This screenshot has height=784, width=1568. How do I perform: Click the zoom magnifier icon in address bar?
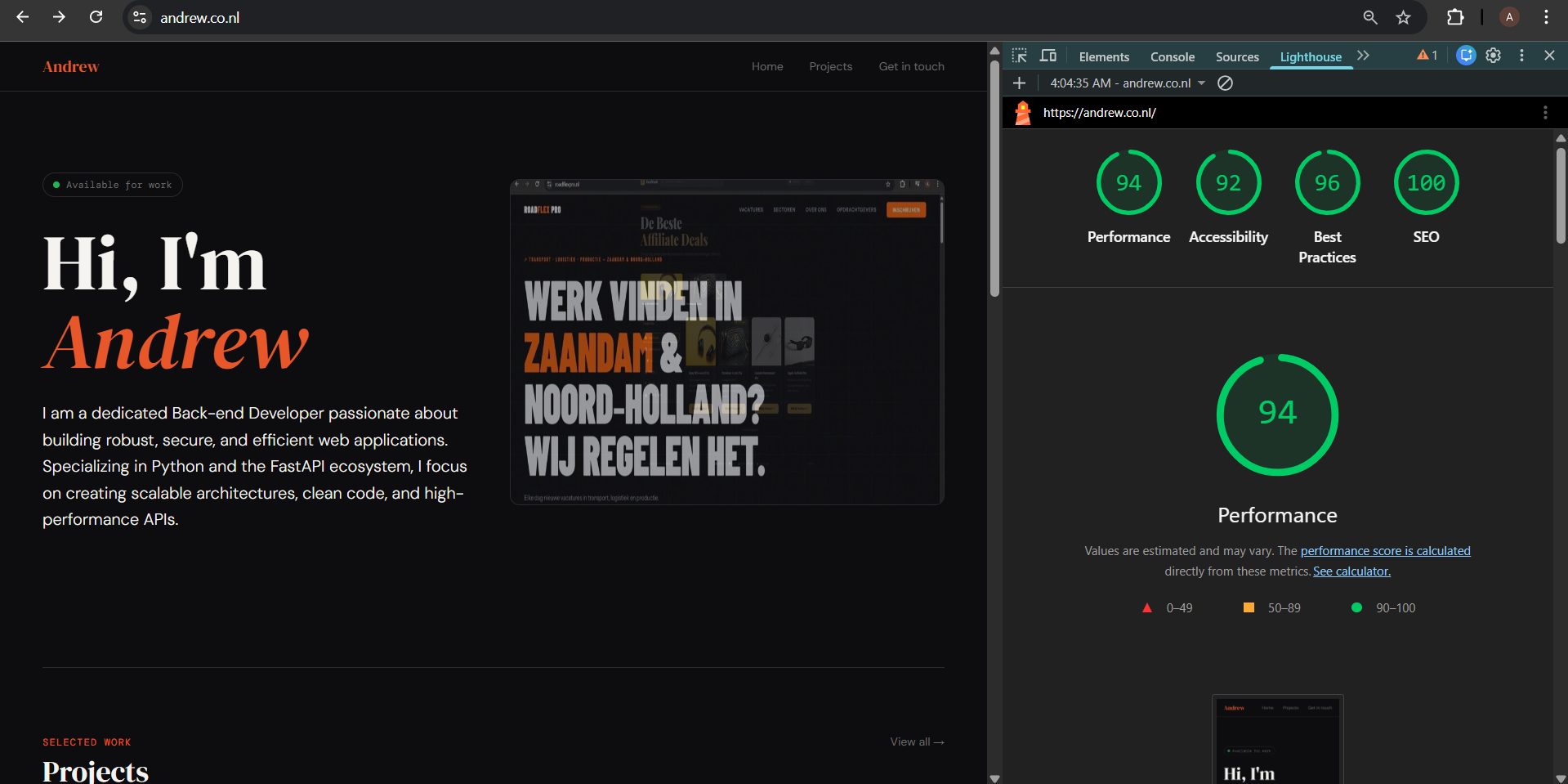1370,17
